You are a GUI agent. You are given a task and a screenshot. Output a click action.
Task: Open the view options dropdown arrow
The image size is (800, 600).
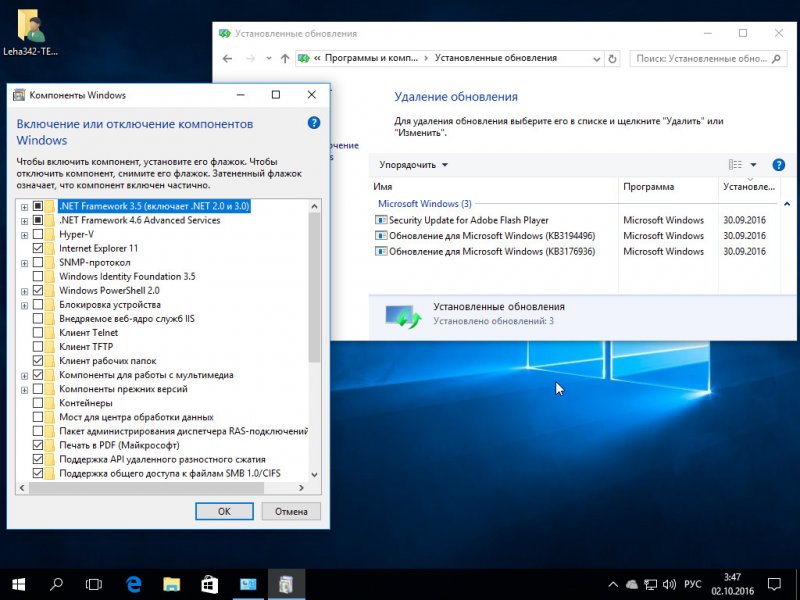point(753,165)
